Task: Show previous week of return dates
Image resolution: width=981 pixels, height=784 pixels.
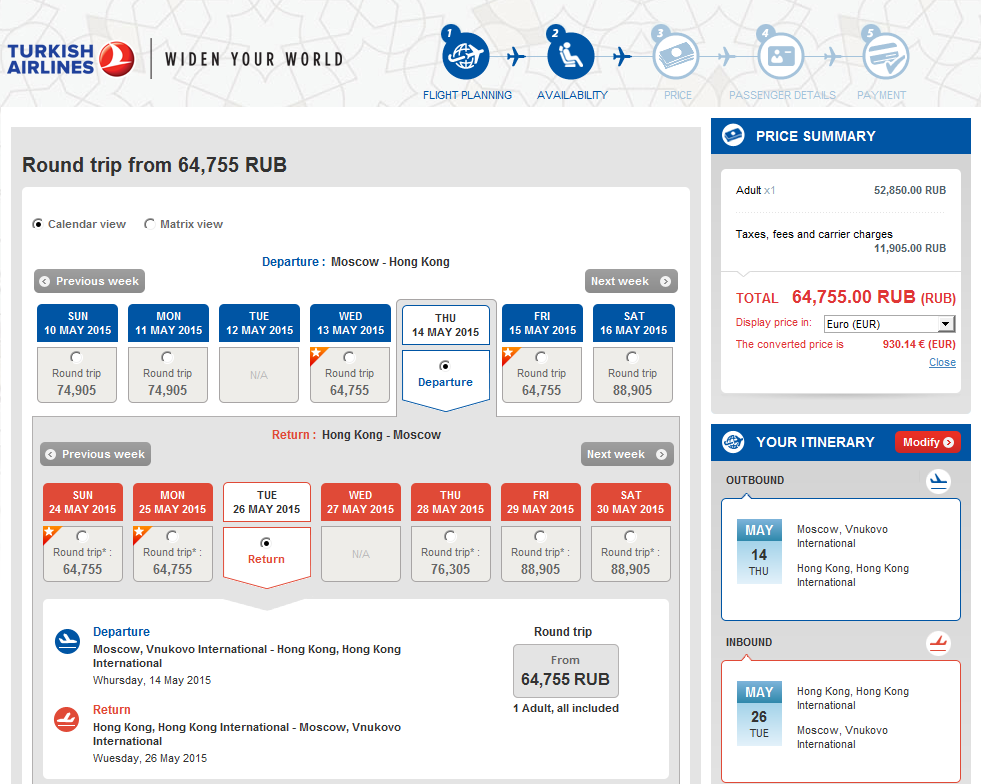Action: pyautogui.click(x=95, y=454)
